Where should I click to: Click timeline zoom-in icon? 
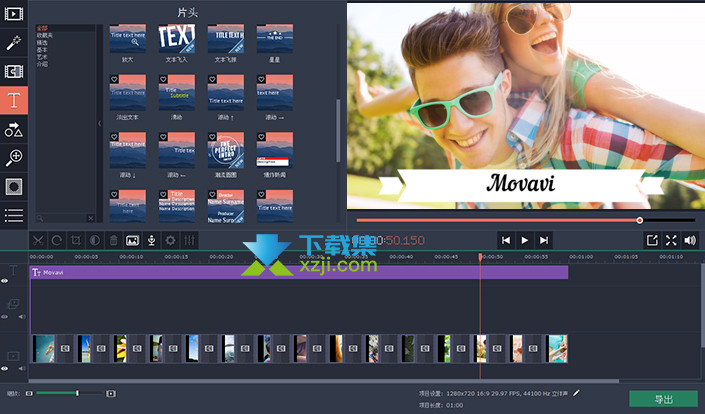click(111, 394)
